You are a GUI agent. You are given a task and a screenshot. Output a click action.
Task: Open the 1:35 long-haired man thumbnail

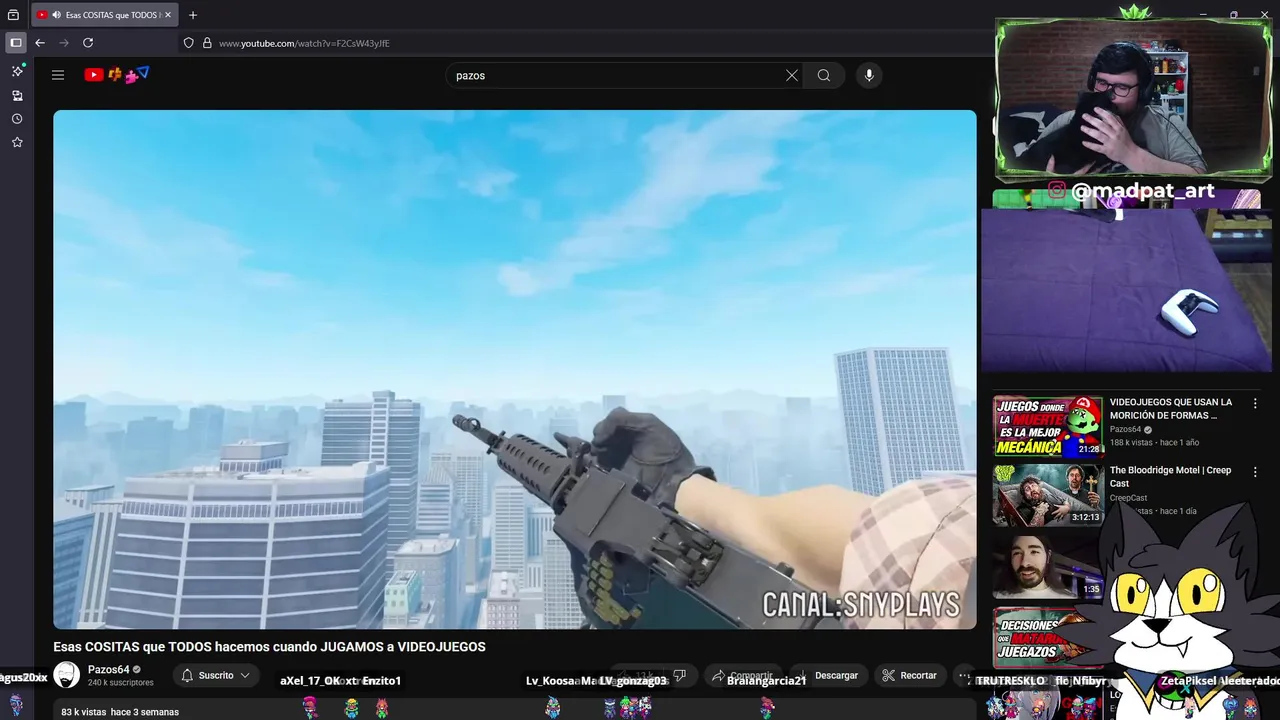point(1048,566)
